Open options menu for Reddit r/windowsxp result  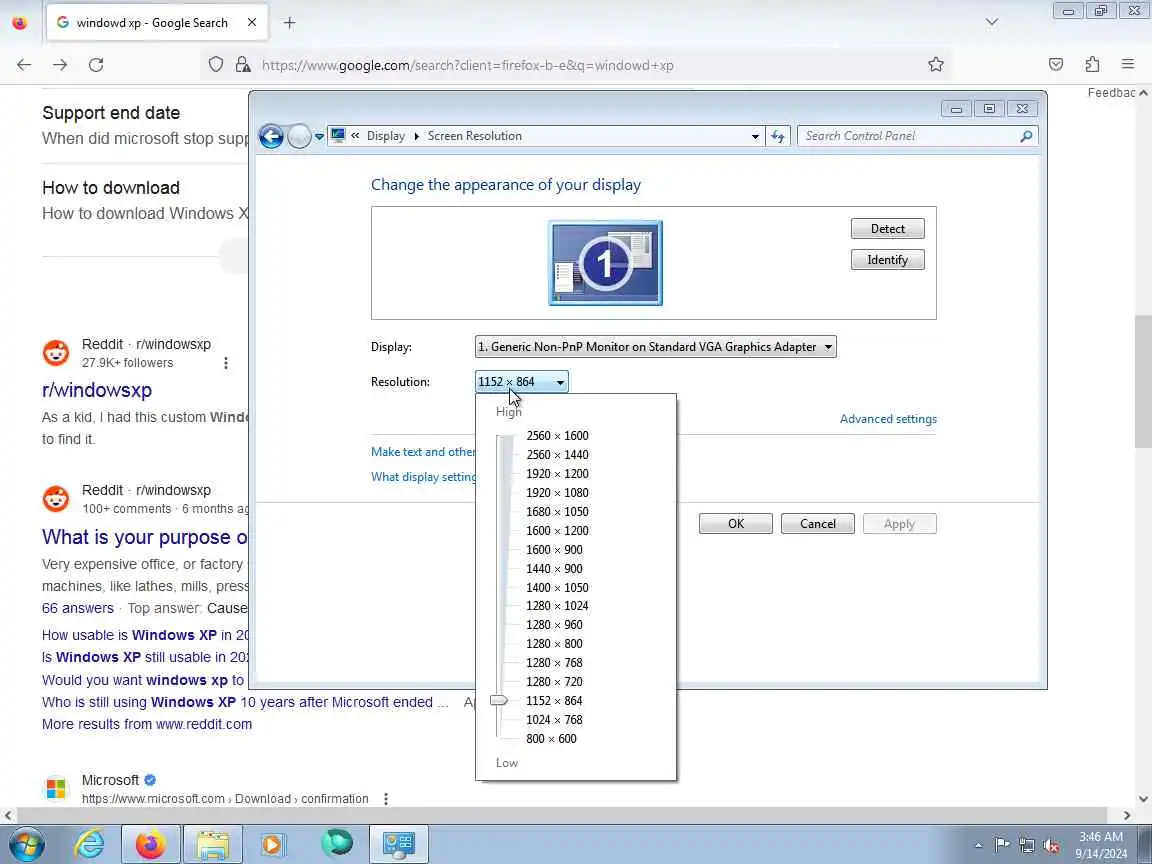[x=226, y=363]
